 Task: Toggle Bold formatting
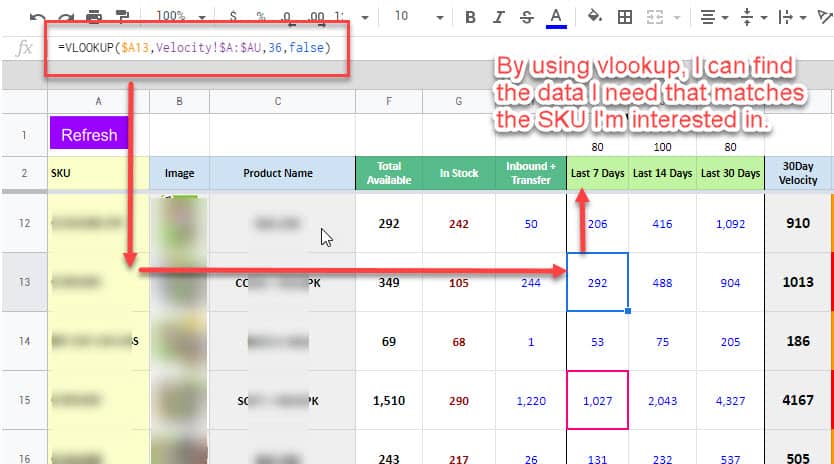pyautogui.click(x=471, y=17)
